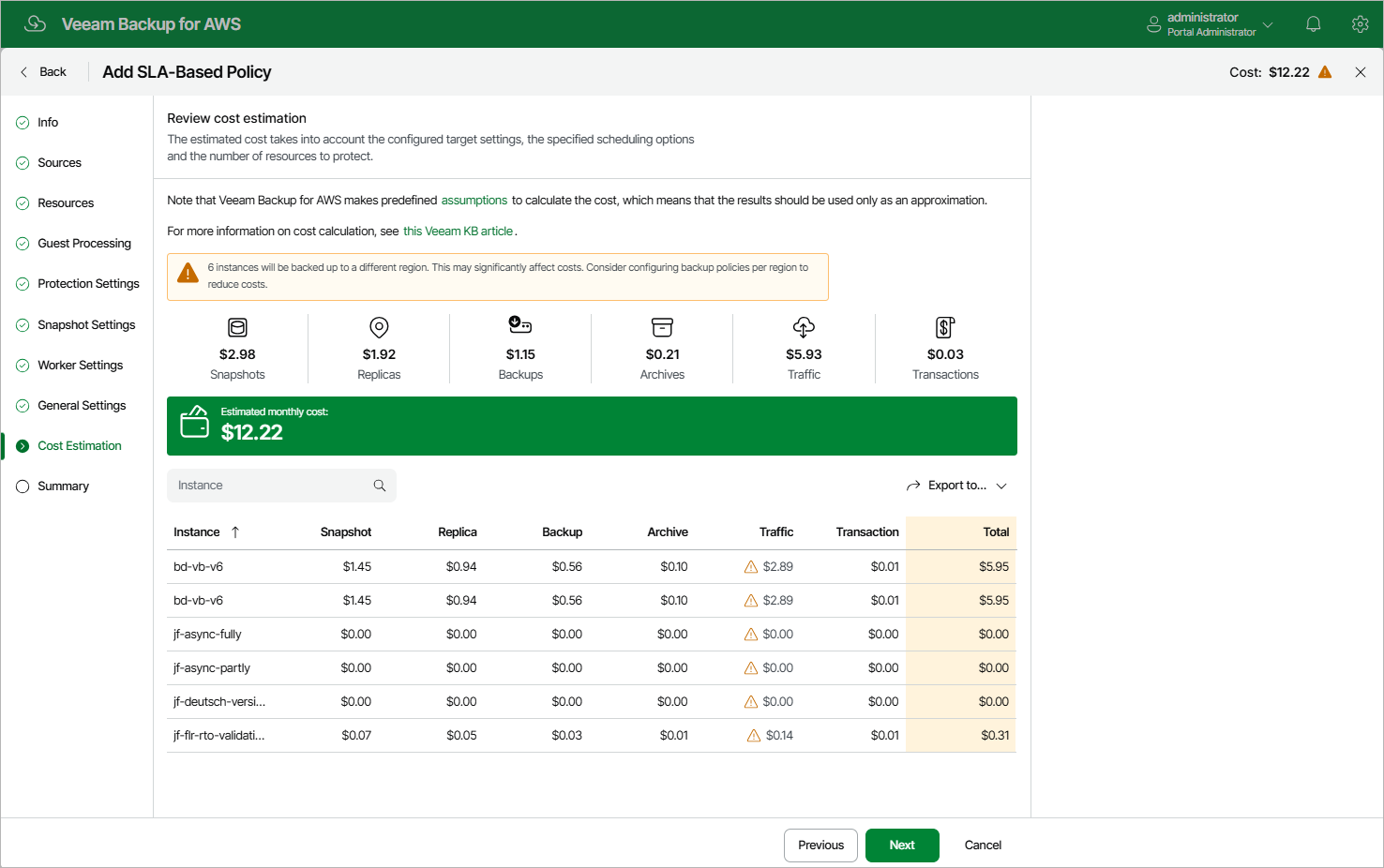Go to the Worker Settings step
1384x868 pixels.
pos(81,366)
